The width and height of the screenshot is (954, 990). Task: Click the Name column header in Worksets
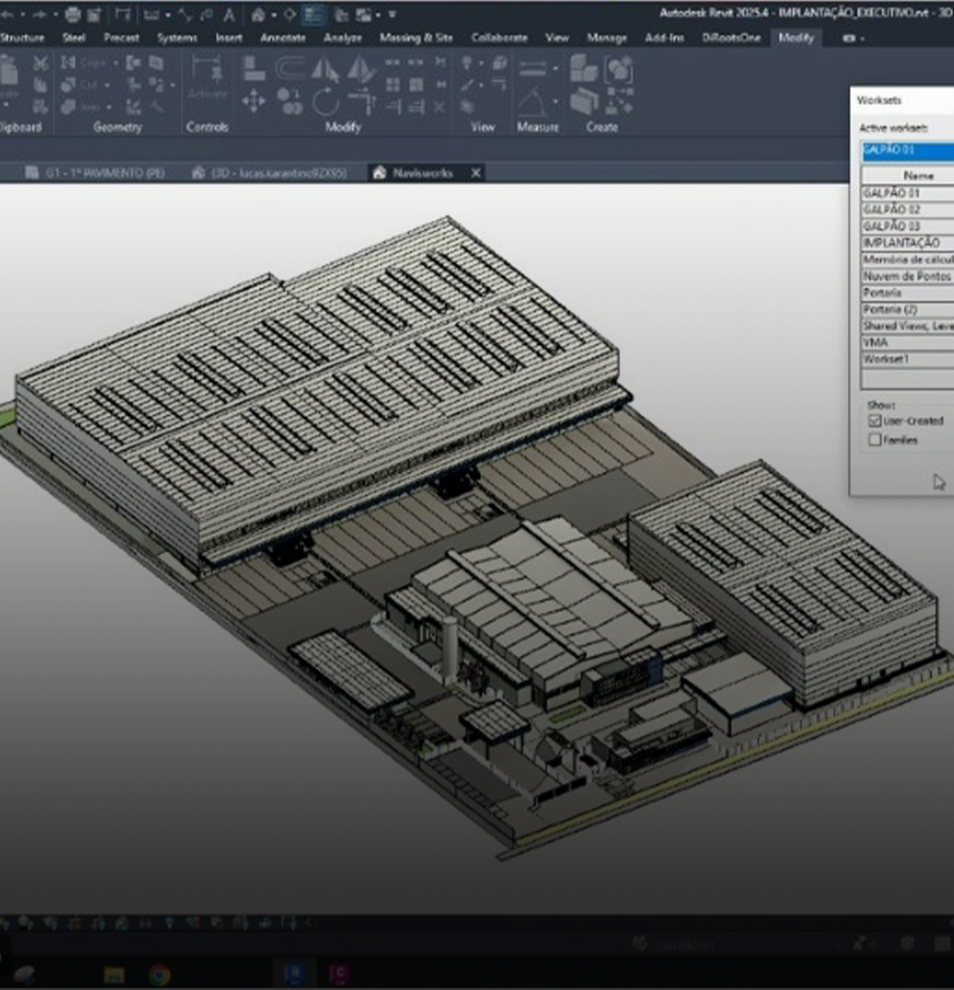click(917, 175)
